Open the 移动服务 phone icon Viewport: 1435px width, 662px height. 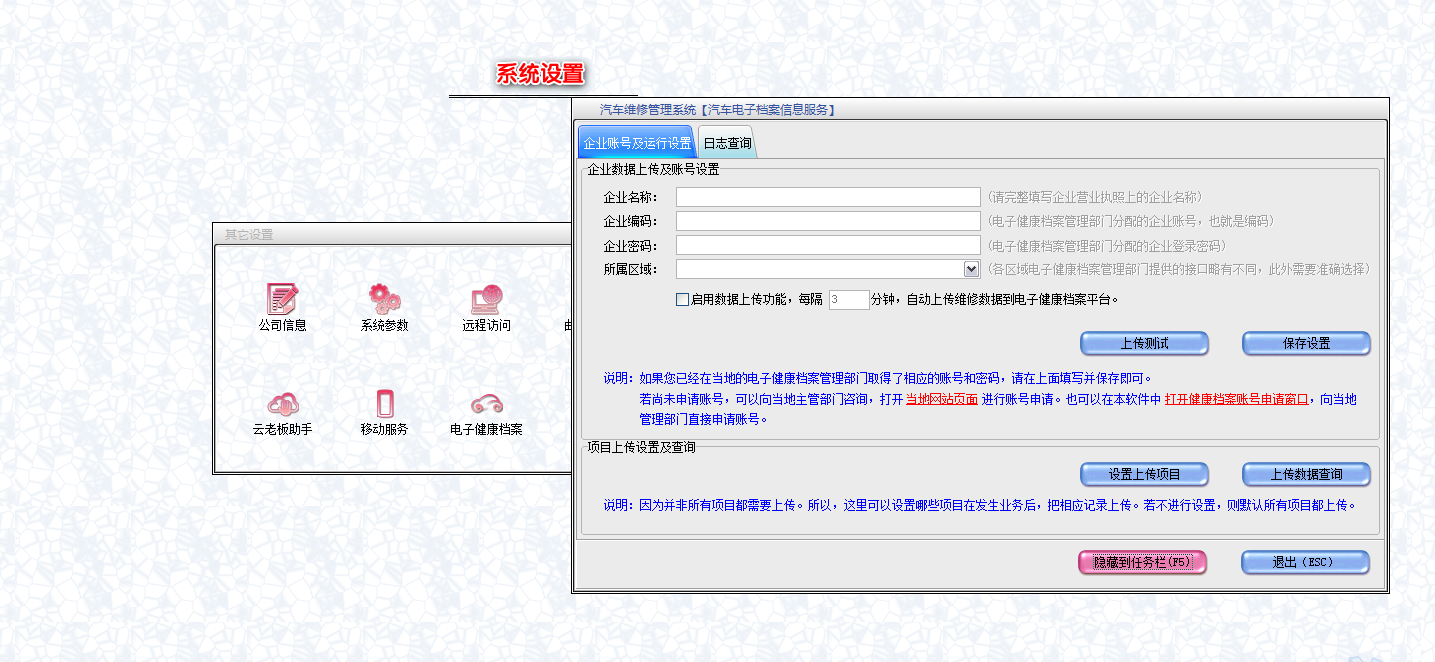pyautogui.click(x=384, y=404)
